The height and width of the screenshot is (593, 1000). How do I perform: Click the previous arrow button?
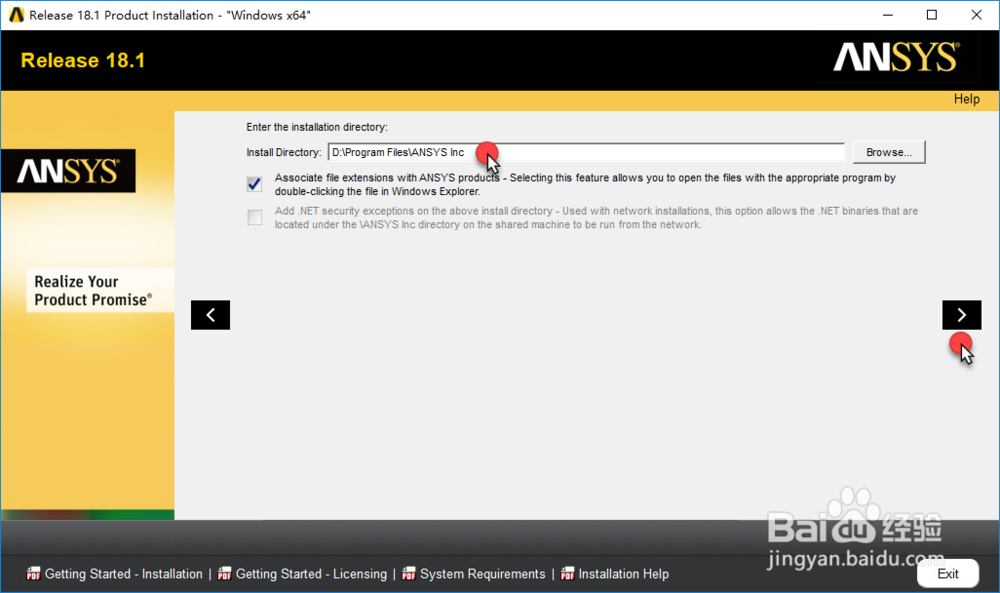click(x=210, y=315)
